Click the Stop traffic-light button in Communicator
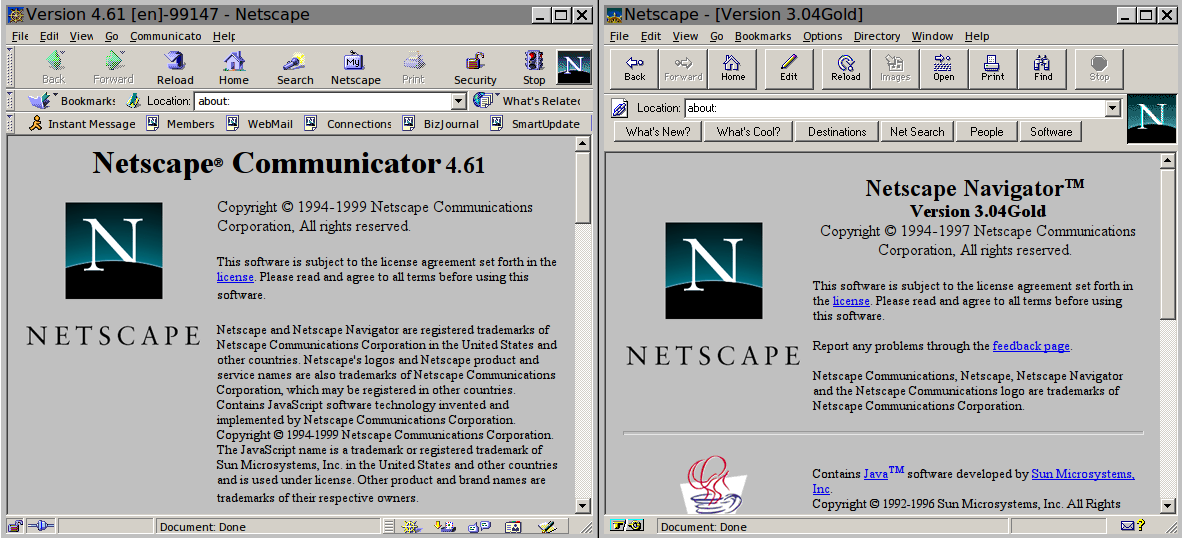 534,68
